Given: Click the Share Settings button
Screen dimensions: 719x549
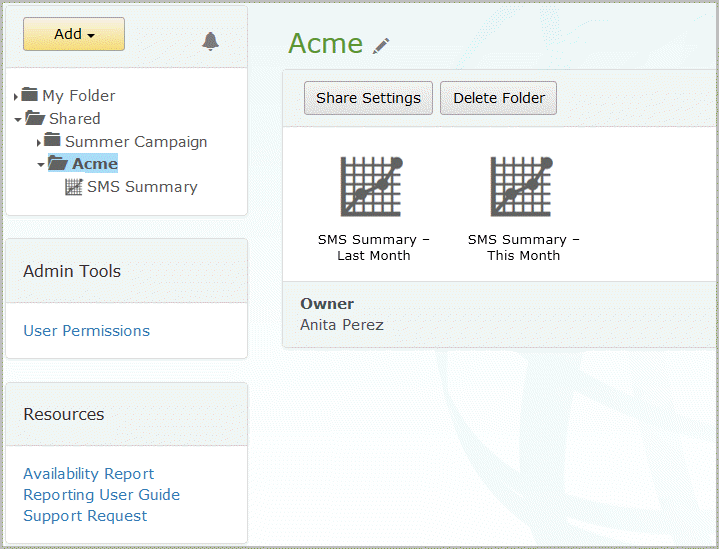Looking at the screenshot, I should (x=368, y=98).
